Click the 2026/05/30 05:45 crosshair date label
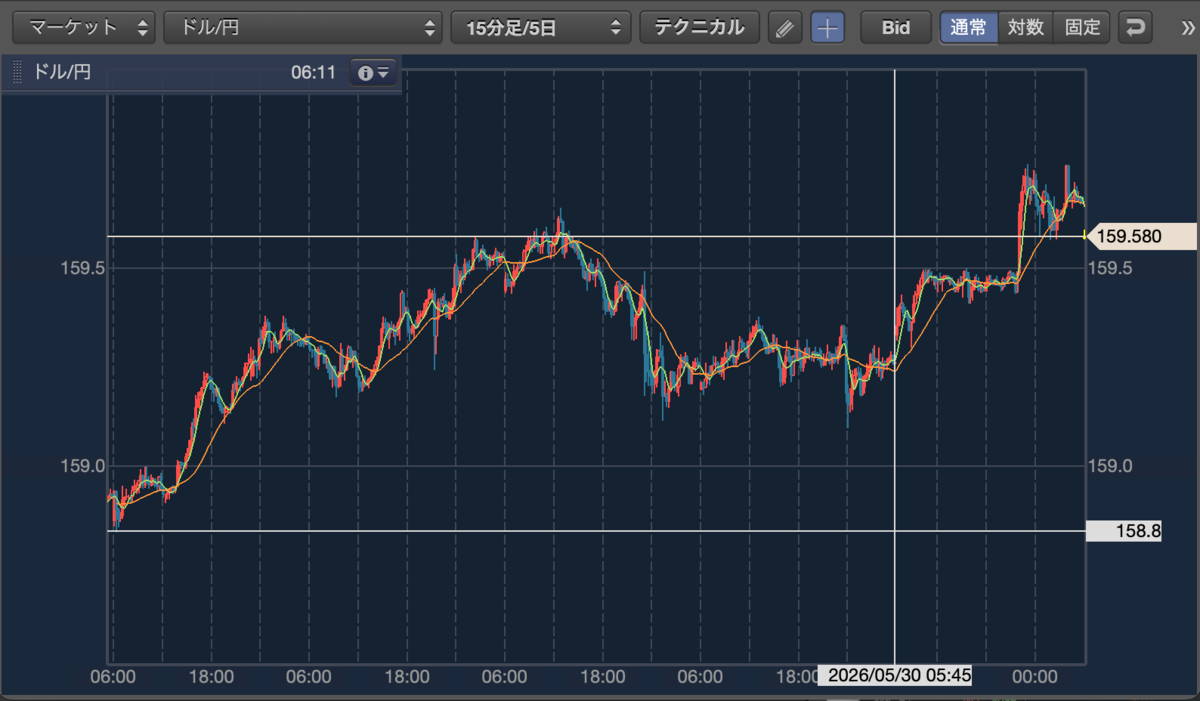The image size is (1200, 701). click(x=895, y=676)
